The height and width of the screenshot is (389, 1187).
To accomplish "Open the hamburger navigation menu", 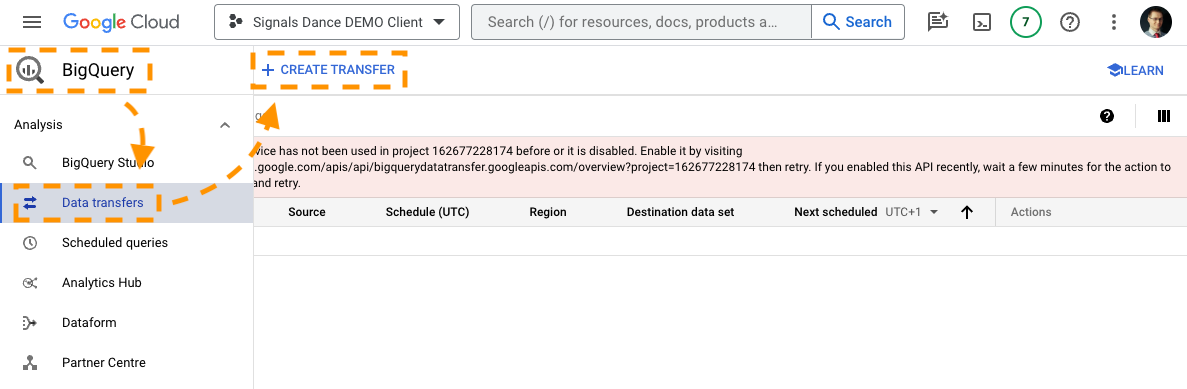I will [32, 22].
